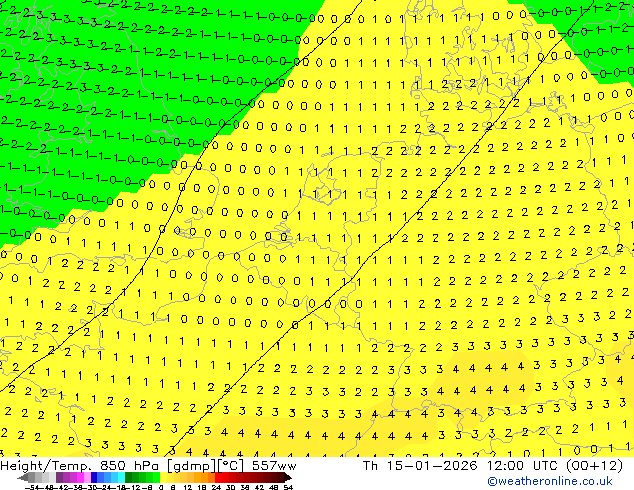
Task: Click the (00+12) forecast offset label
Action: click(x=594, y=466)
